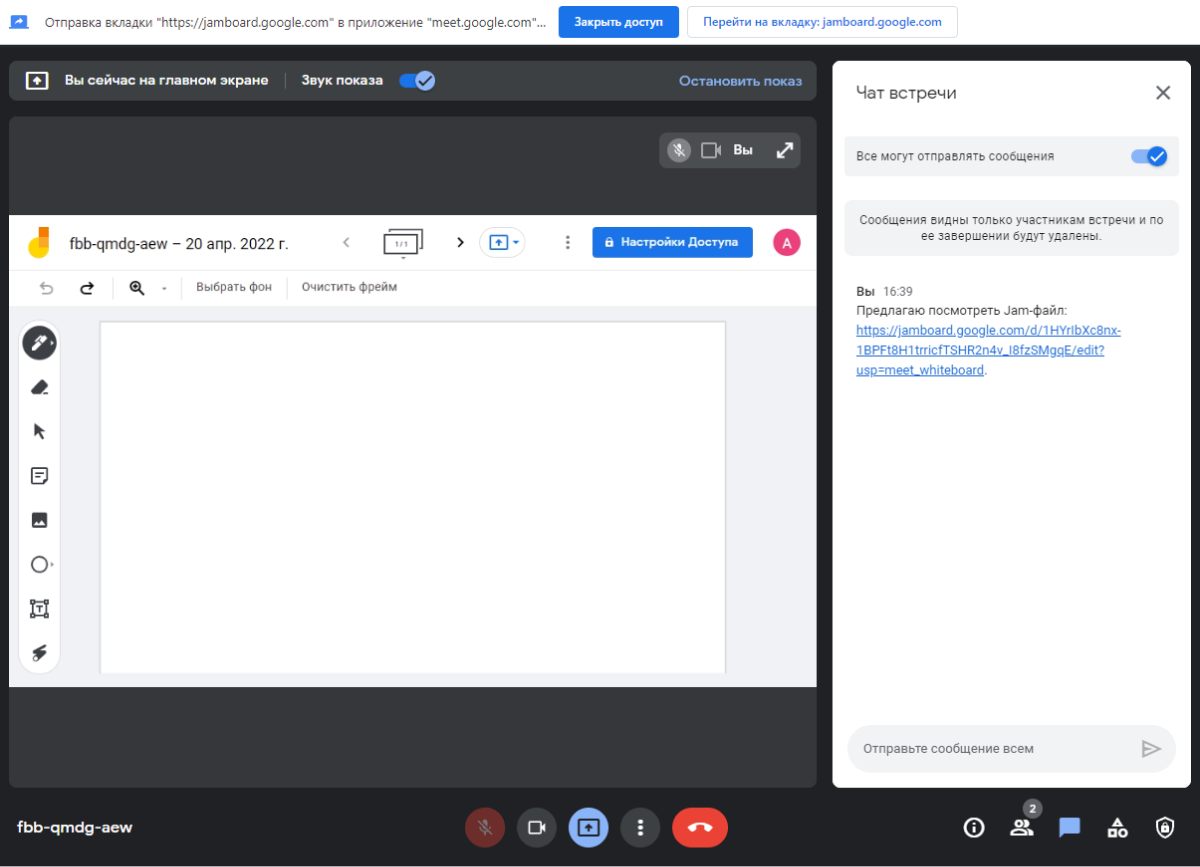The width and height of the screenshot is (1200, 867).
Task: Click the Jamboard logo icon
Action: point(38,242)
